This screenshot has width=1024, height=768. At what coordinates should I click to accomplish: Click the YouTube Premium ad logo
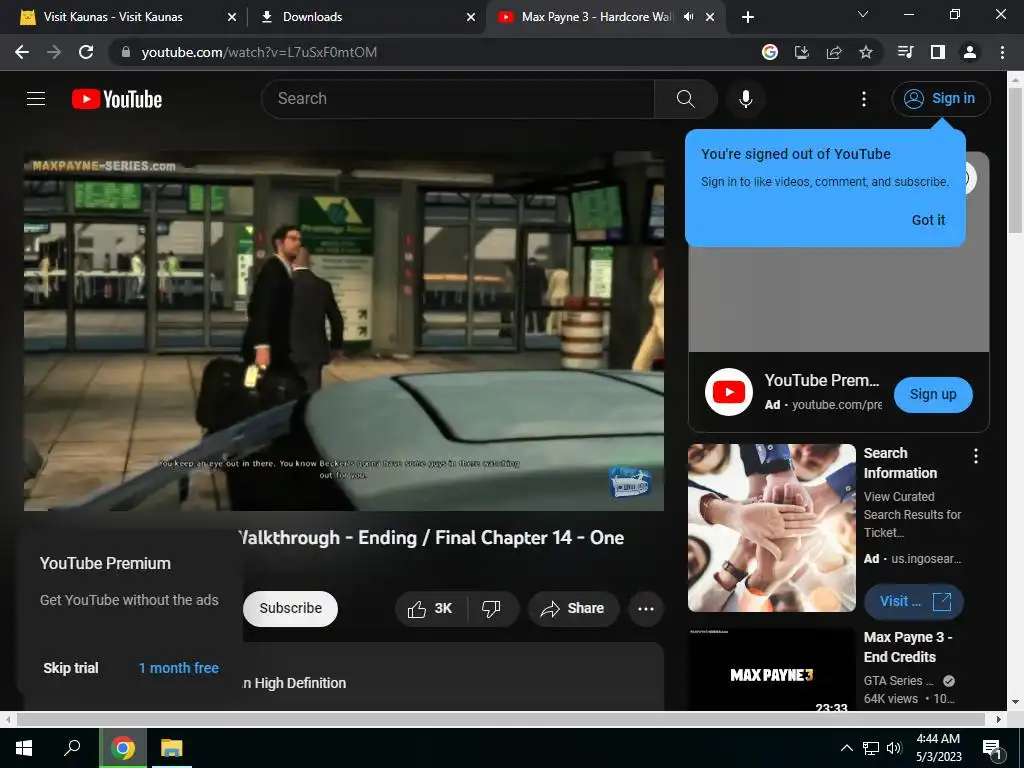729,392
